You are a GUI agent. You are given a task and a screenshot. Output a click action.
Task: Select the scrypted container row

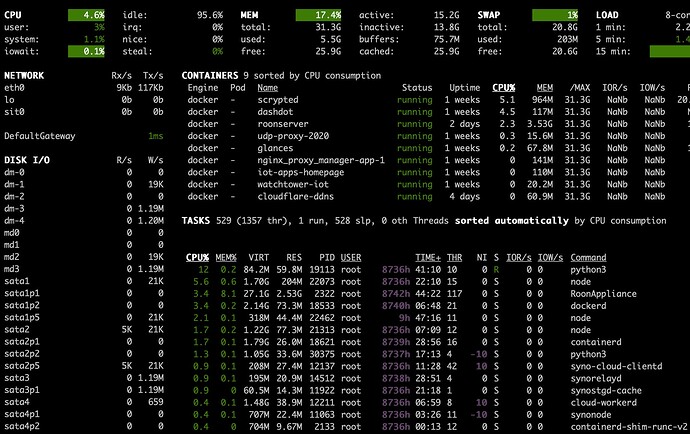(436, 100)
